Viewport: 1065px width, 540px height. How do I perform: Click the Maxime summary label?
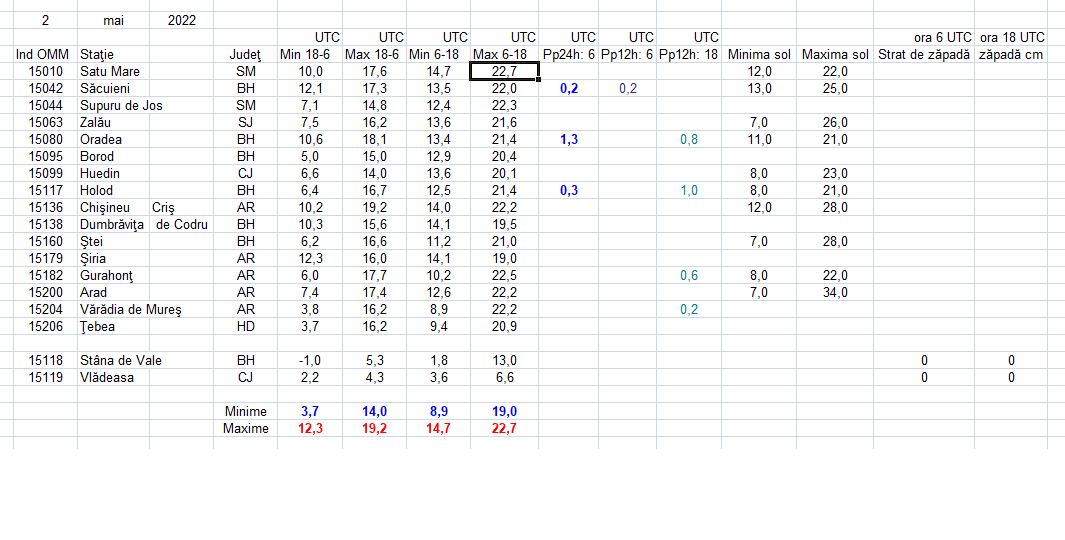click(245, 429)
